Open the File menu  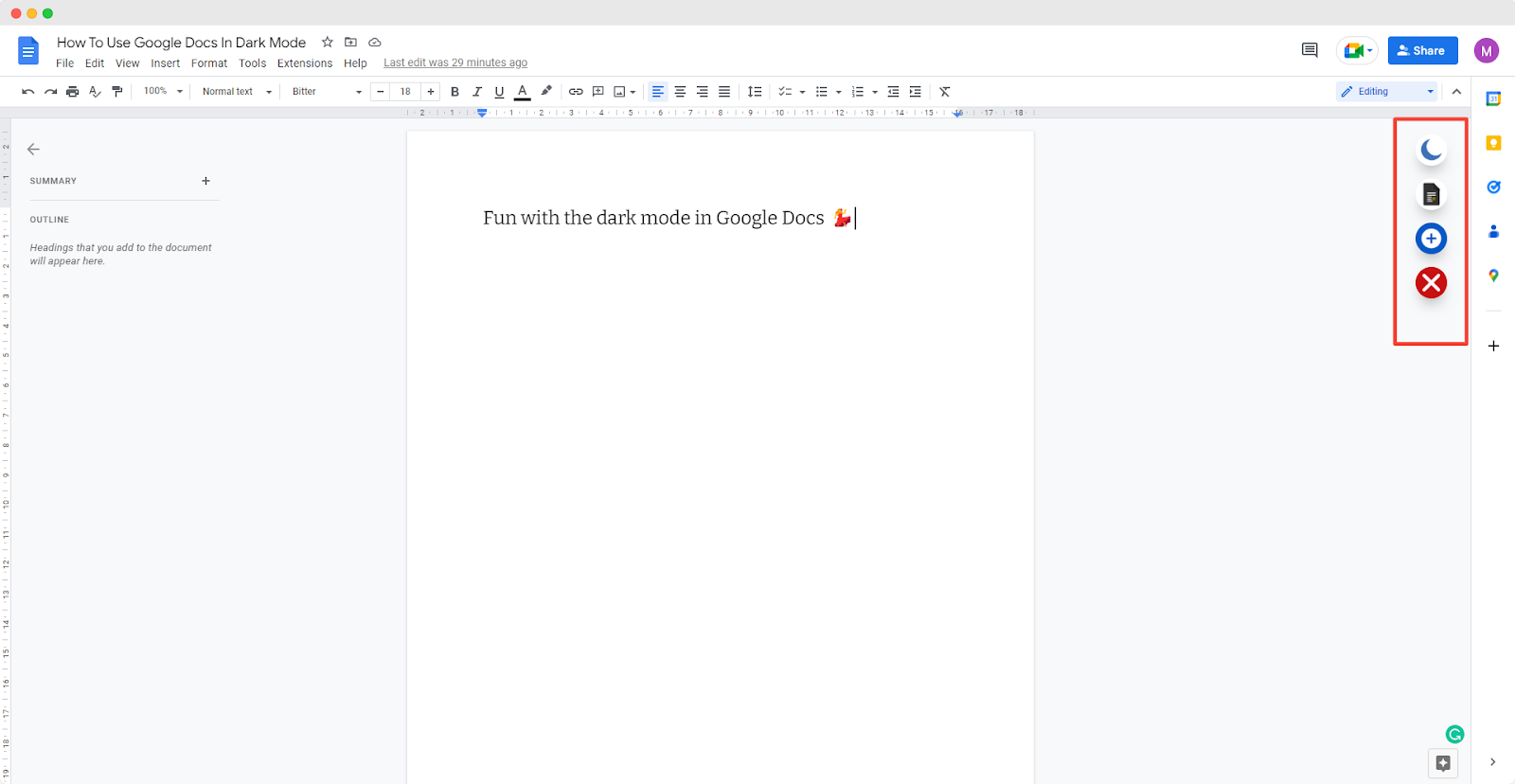[64, 63]
